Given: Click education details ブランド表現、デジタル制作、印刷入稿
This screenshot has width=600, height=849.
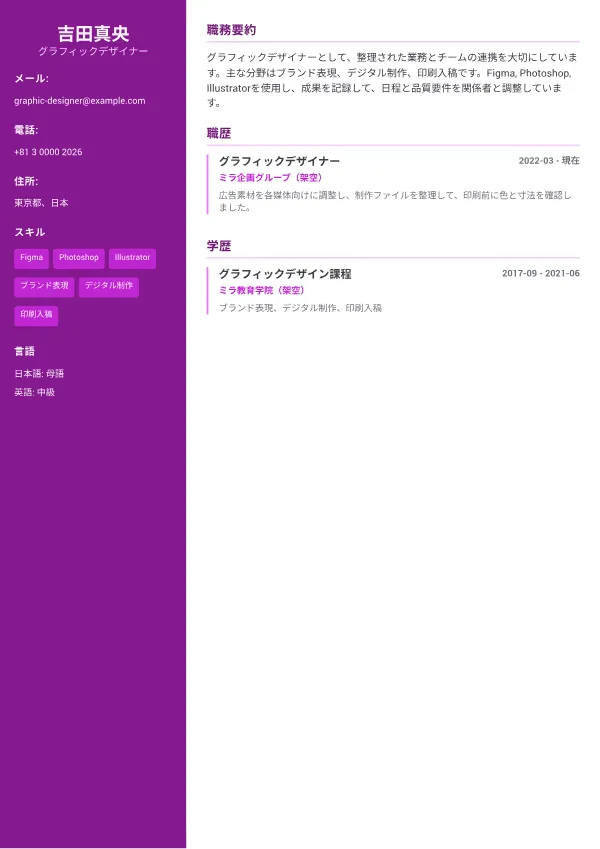Looking at the screenshot, I should click(x=300, y=308).
